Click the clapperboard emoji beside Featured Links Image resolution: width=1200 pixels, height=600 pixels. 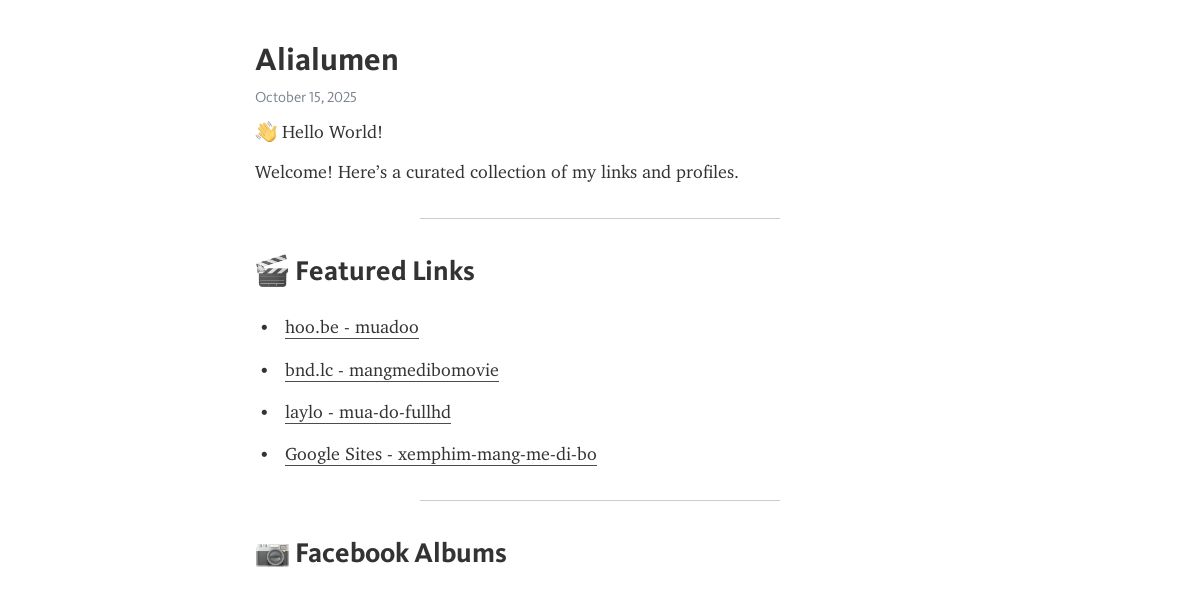272,271
